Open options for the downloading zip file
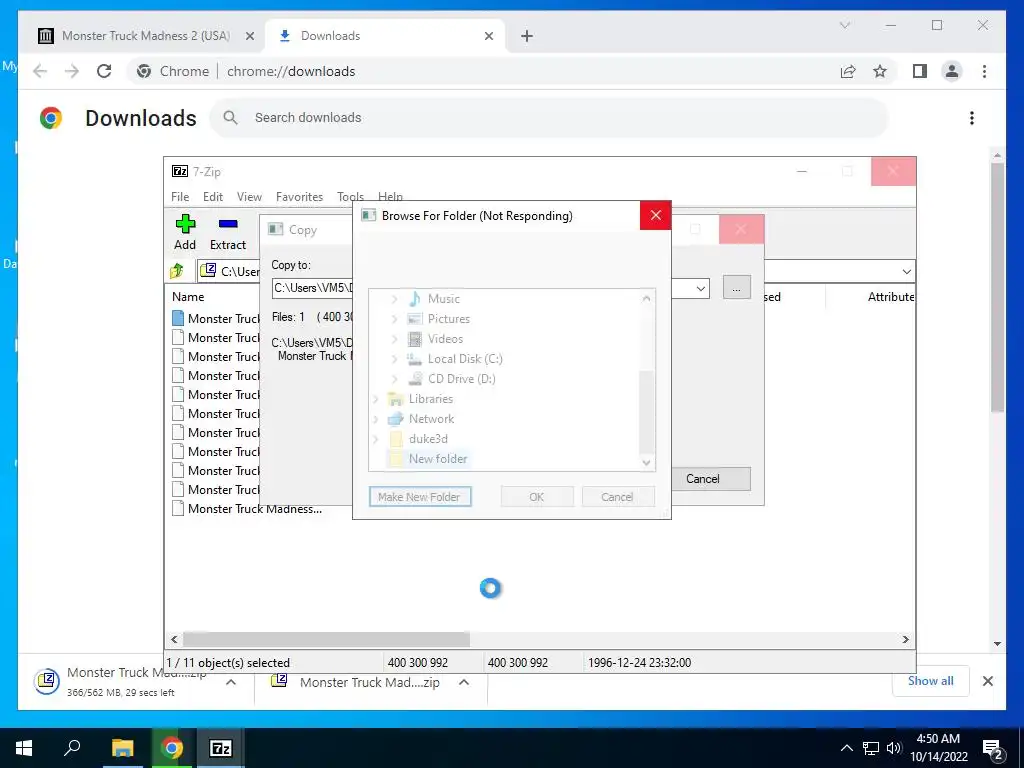This screenshot has width=1024, height=768. coord(231,682)
